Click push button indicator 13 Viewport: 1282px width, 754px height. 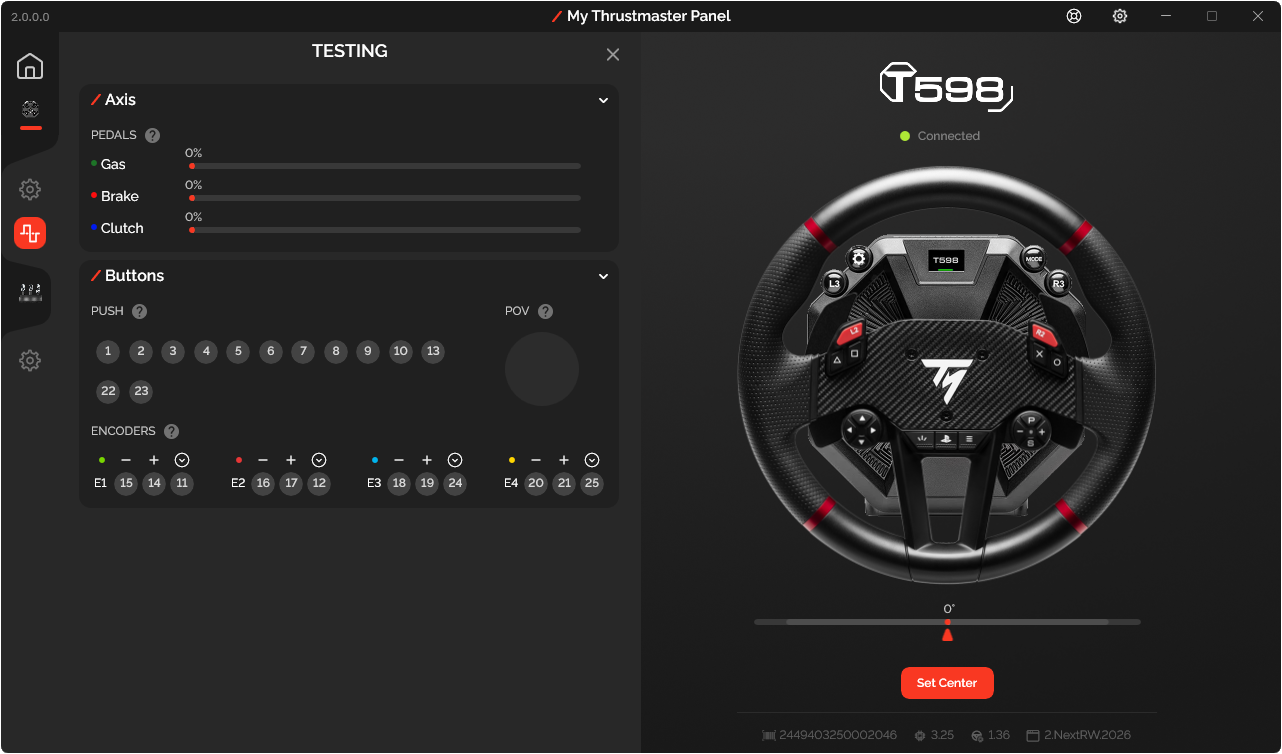pyautogui.click(x=432, y=351)
